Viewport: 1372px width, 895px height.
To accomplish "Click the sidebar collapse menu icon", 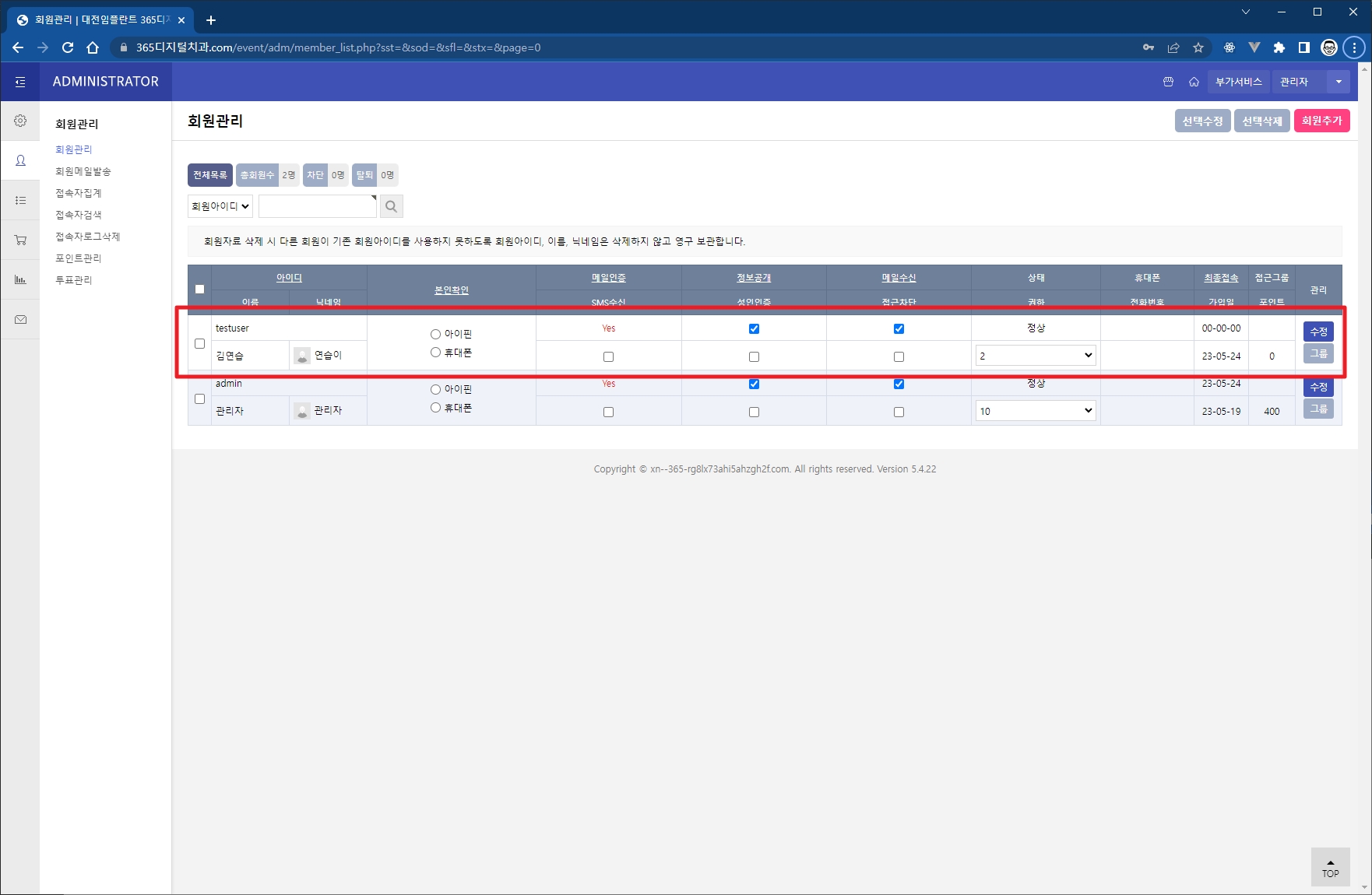I will pyautogui.click(x=20, y=82).
